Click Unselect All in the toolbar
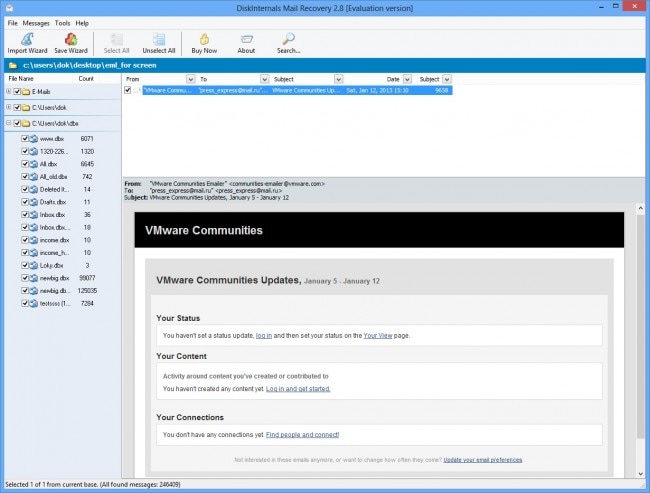 (x=159, y=43)
